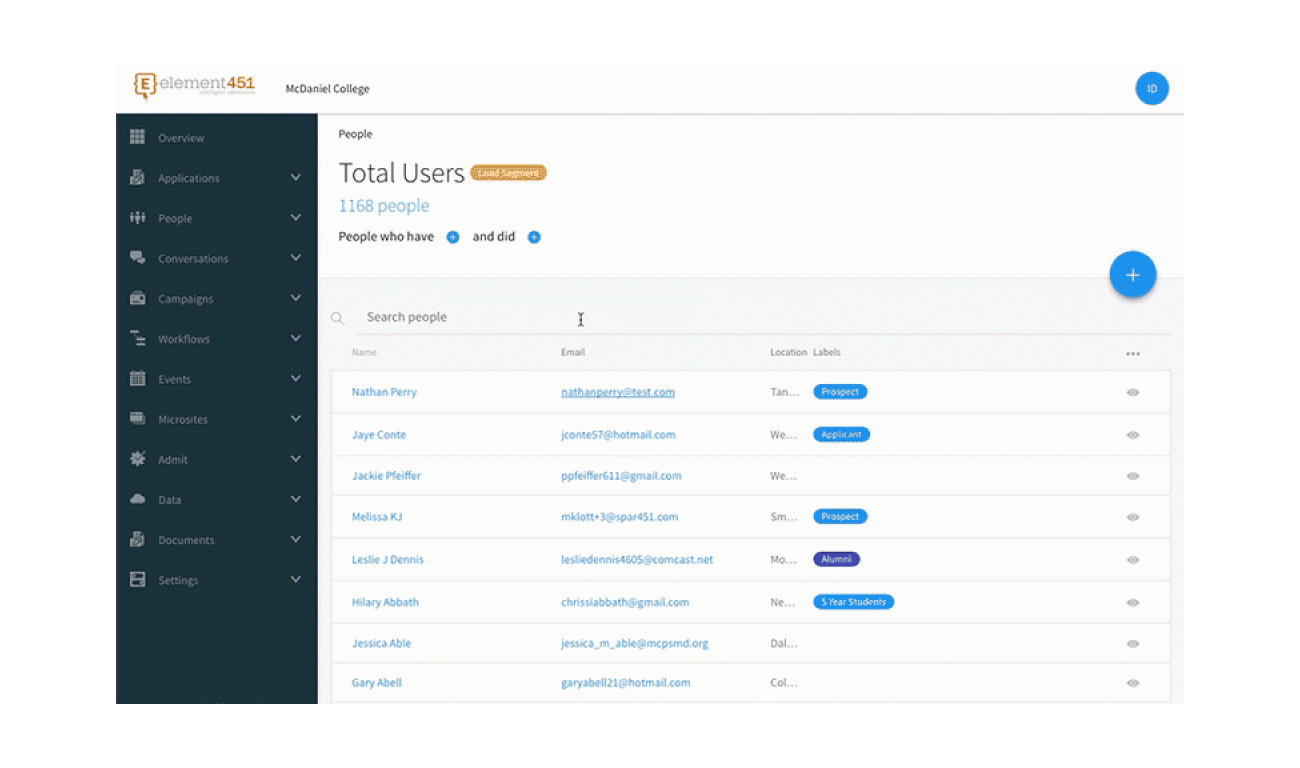Open the ID user avatar menu
The image size is (1300, 768).
1152,89
